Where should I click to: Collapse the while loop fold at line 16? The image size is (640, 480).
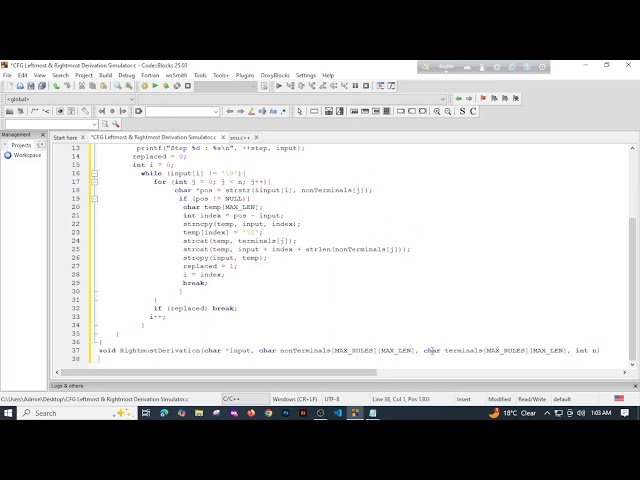point(95,173)
